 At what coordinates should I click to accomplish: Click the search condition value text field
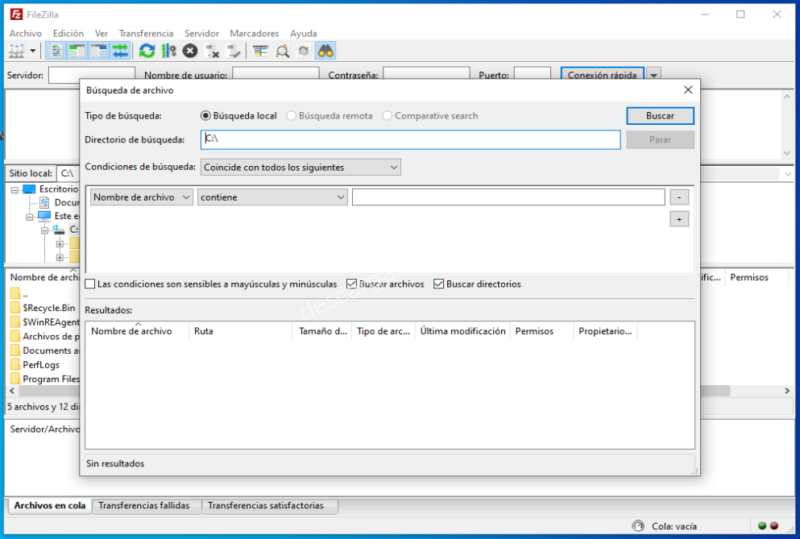[x=508, y=198]
